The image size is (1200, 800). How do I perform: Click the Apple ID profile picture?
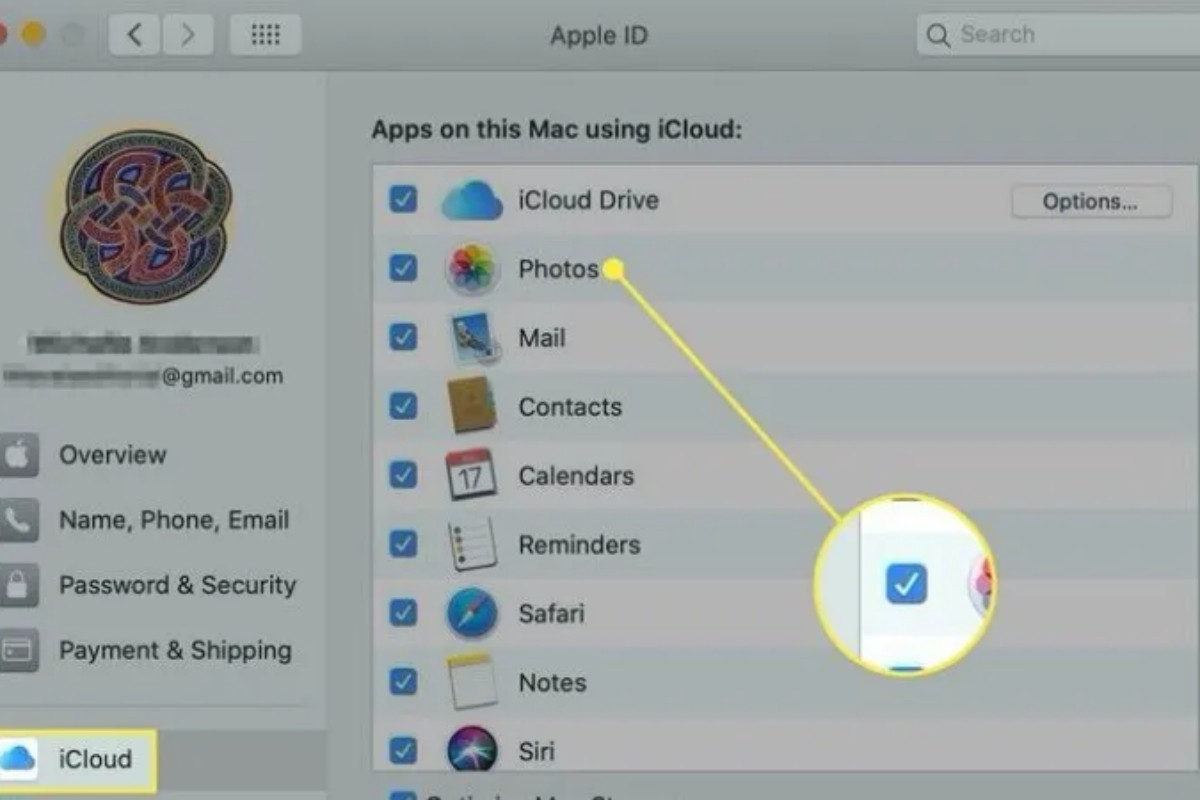coord(146,214)
